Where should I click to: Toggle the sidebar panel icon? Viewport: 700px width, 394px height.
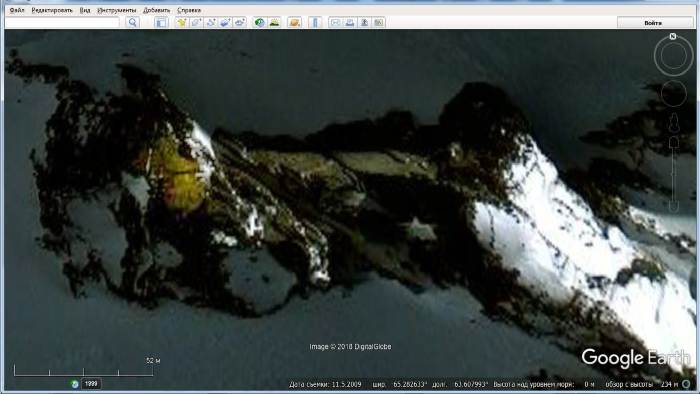pos(161,22)
